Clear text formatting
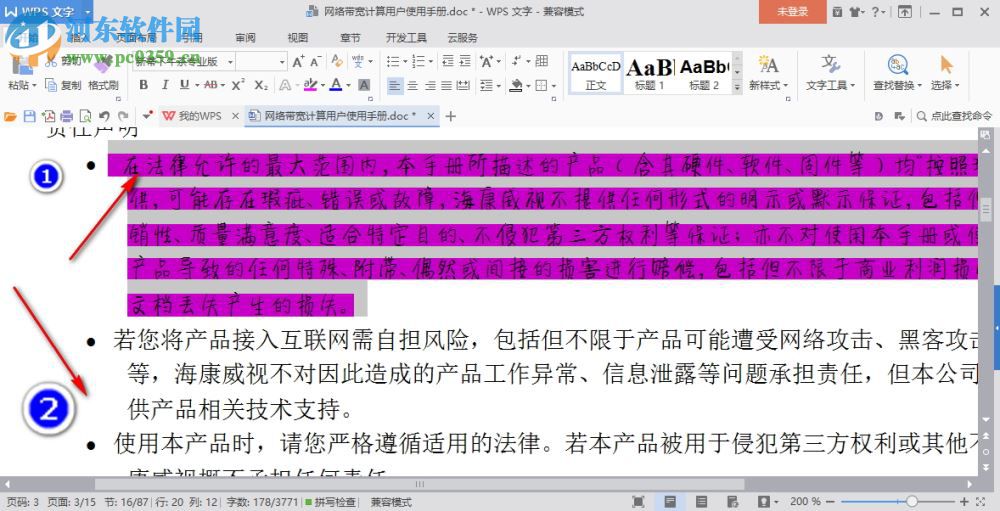The height and width of the screenshot is (511, 1000). [337, 61]
